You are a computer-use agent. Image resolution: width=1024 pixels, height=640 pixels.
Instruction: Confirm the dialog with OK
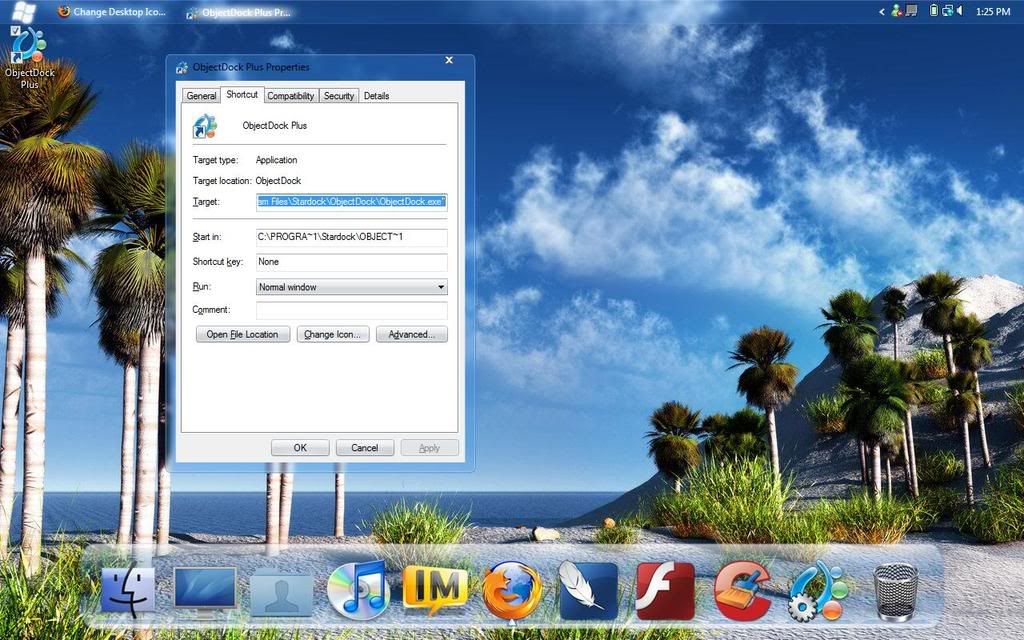300,448
